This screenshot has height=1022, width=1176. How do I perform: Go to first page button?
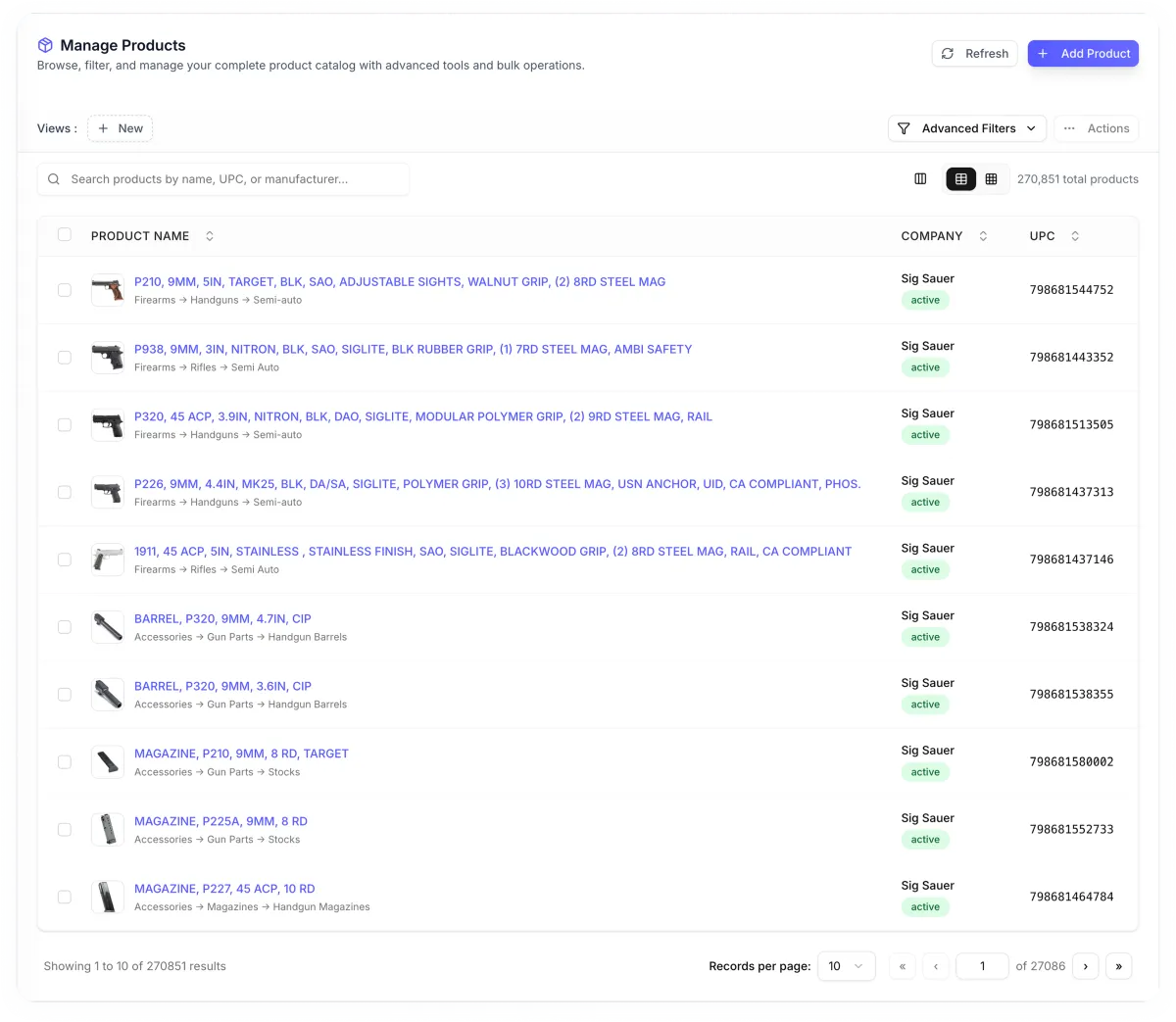click(x=903, y=966)
